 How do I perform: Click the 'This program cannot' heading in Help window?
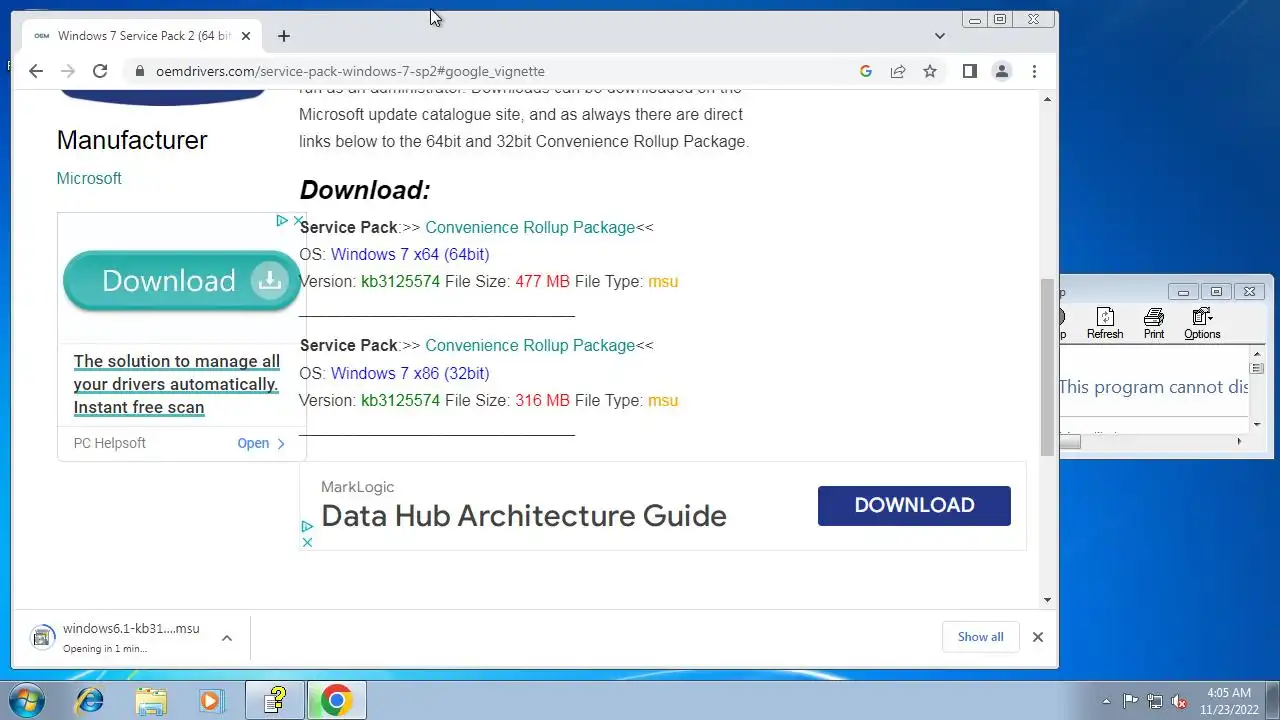[x=1154, y=387]
